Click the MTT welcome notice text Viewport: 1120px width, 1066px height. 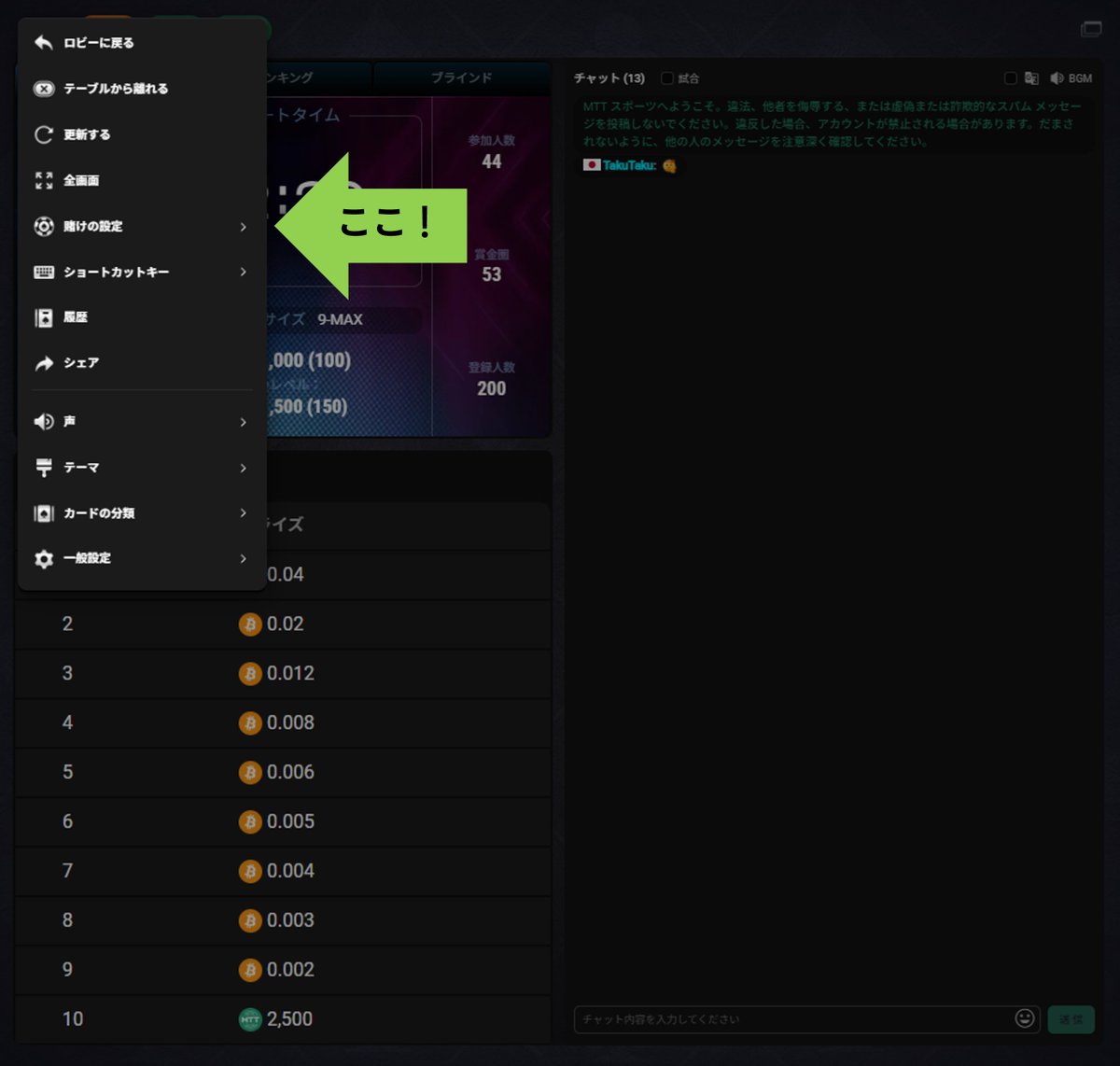click(x=831, y=124)
